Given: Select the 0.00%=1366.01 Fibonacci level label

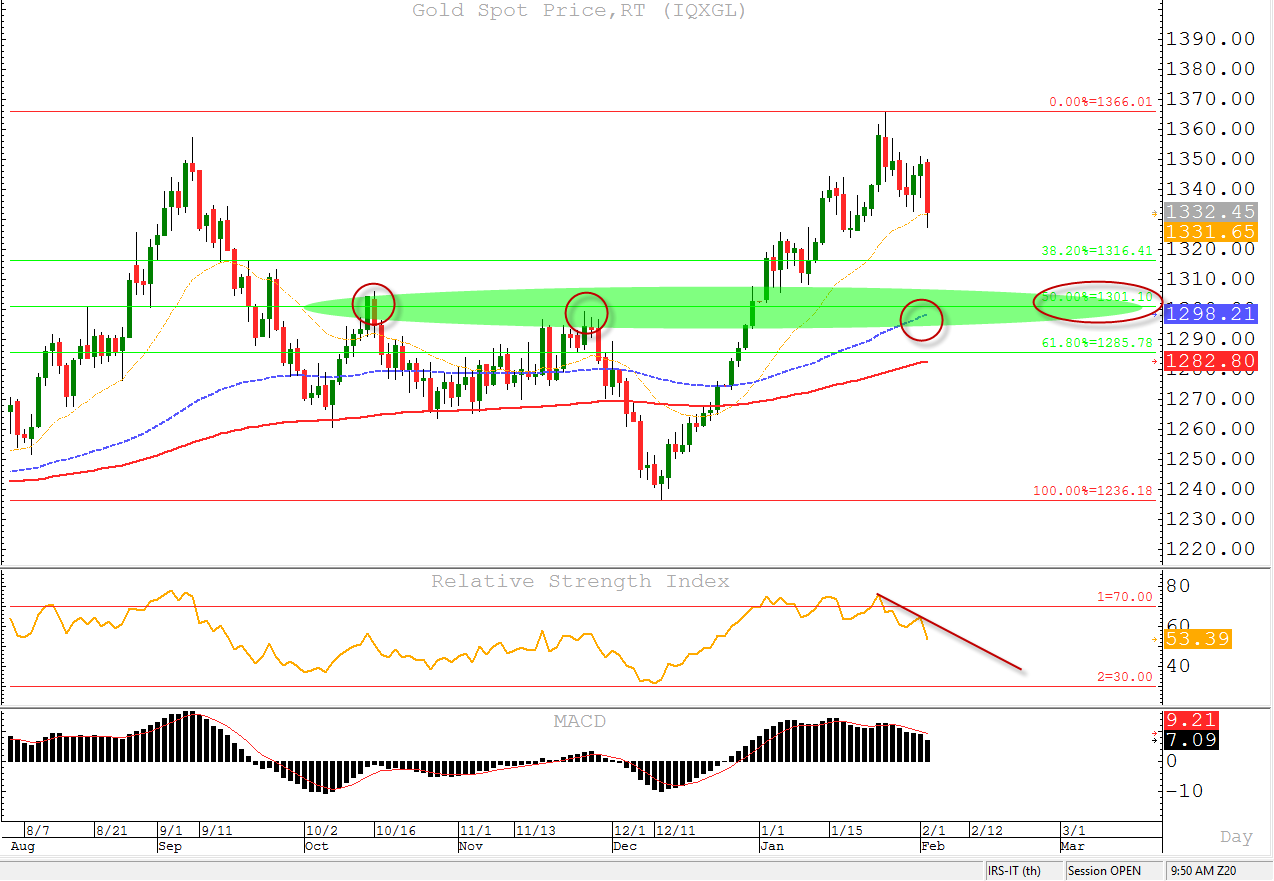Looking at the screenshot, I should [1100, 102].
